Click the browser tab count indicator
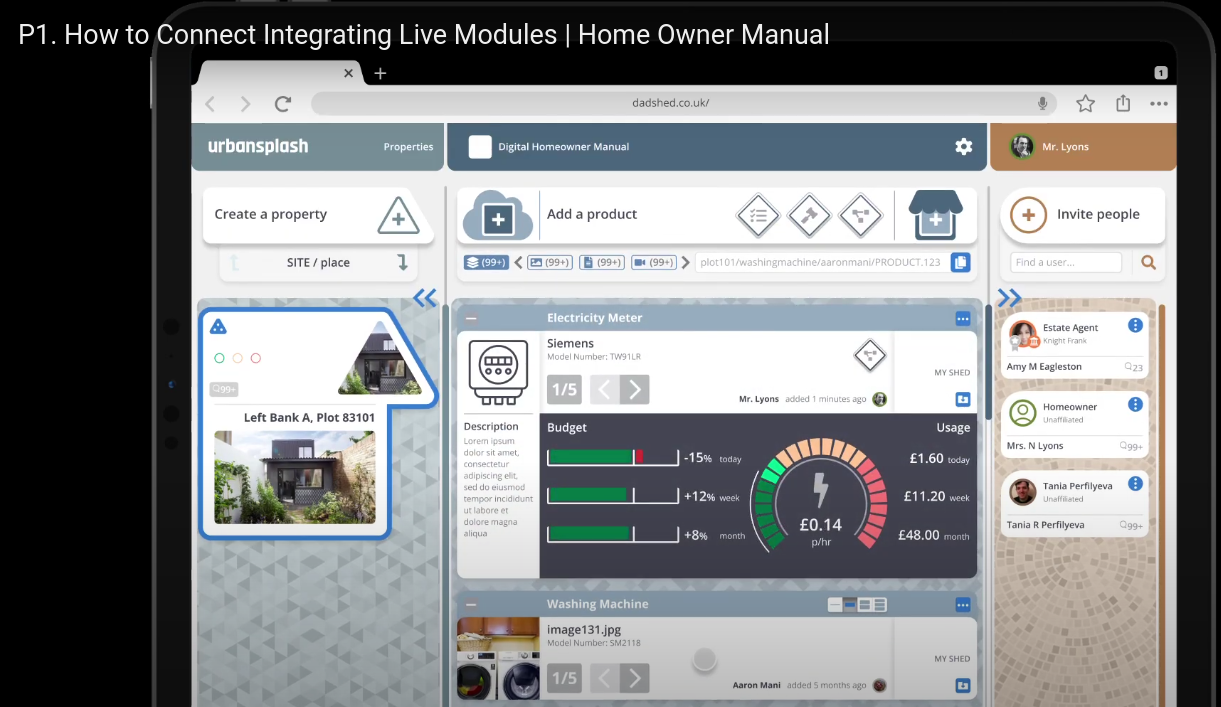The width and height of the screenshot is (1221, 707). (x=1160, y=73)
